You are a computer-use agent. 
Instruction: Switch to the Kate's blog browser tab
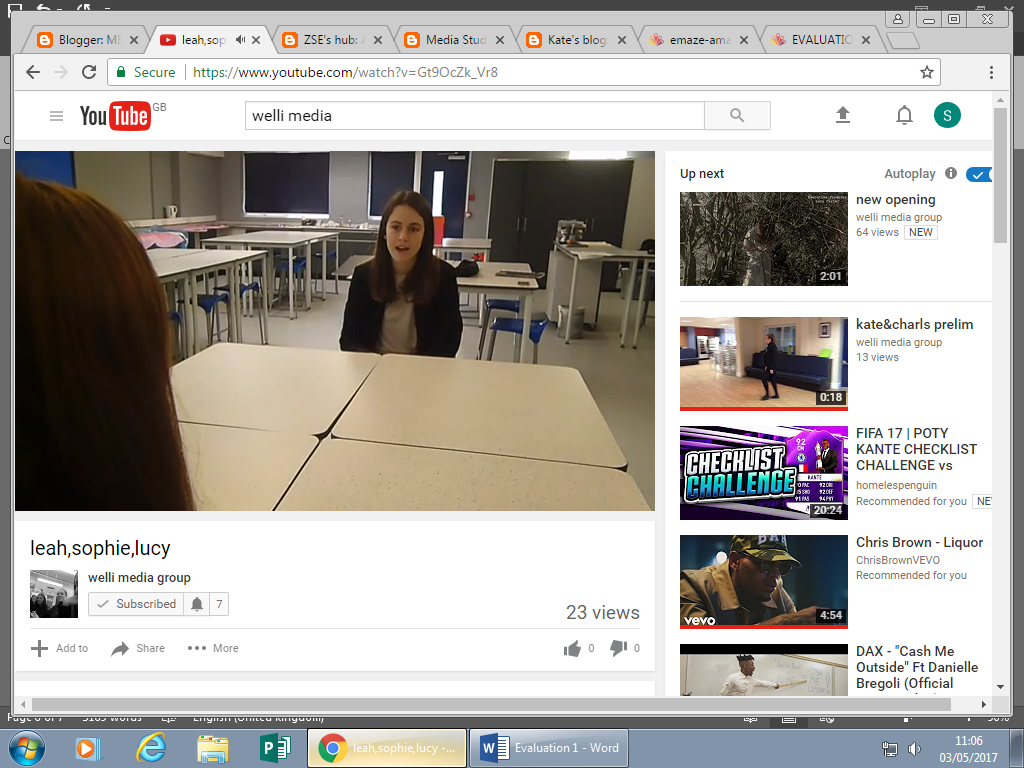coord(577,40)
